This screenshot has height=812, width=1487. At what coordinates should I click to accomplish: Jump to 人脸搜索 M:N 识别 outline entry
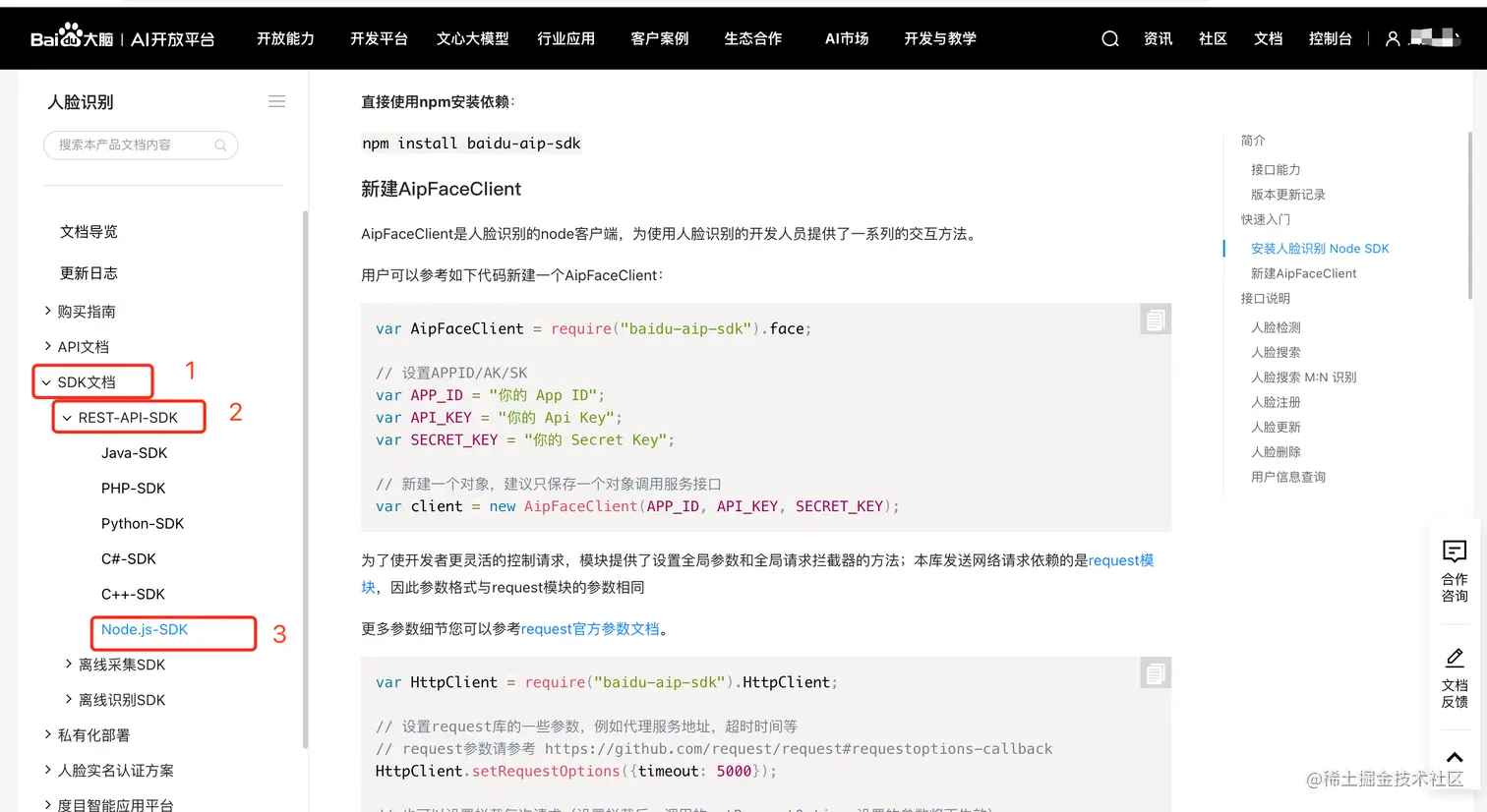(1304, 377)
